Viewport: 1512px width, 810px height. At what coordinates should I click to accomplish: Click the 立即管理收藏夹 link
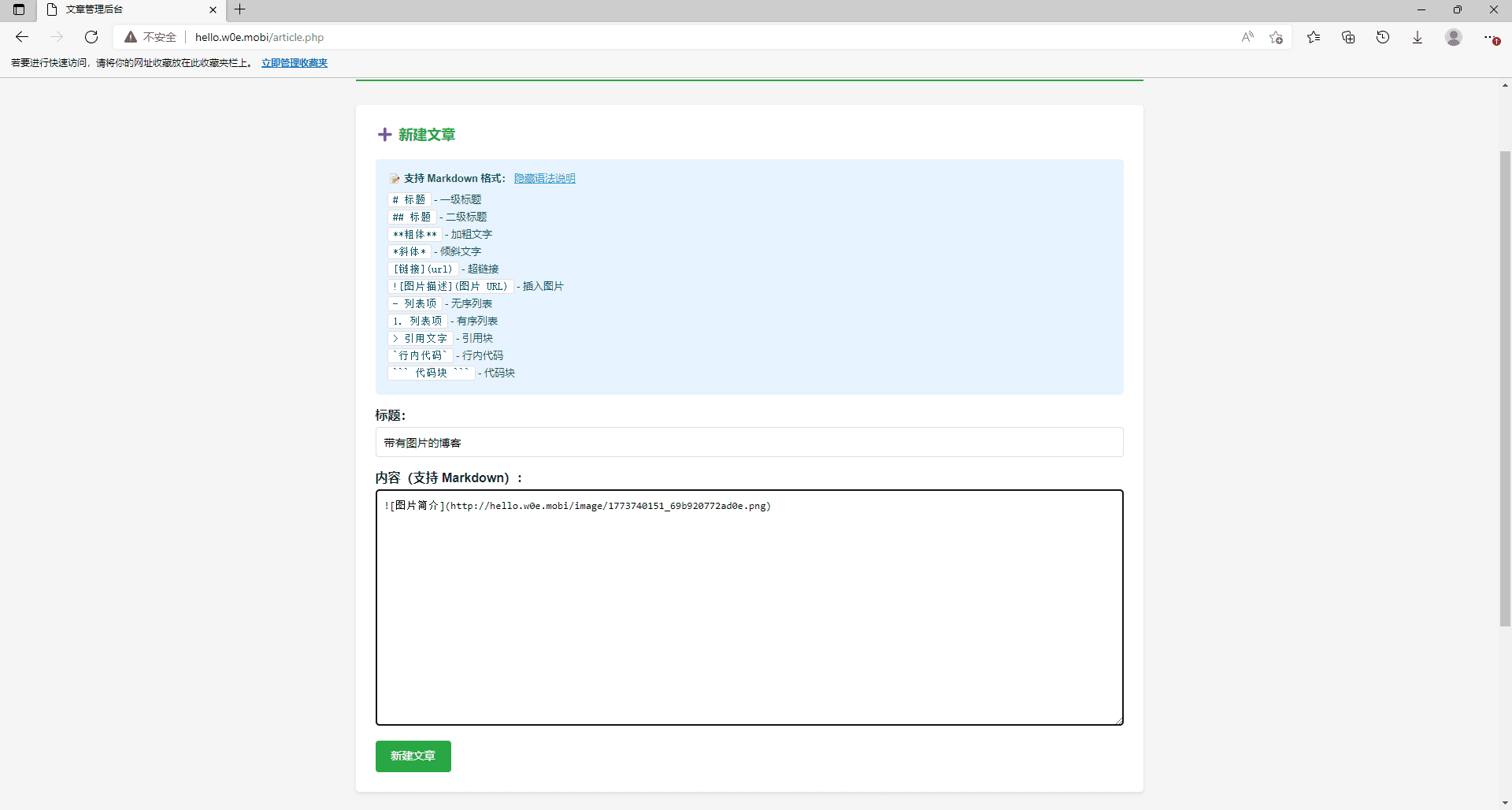point(294,63)
